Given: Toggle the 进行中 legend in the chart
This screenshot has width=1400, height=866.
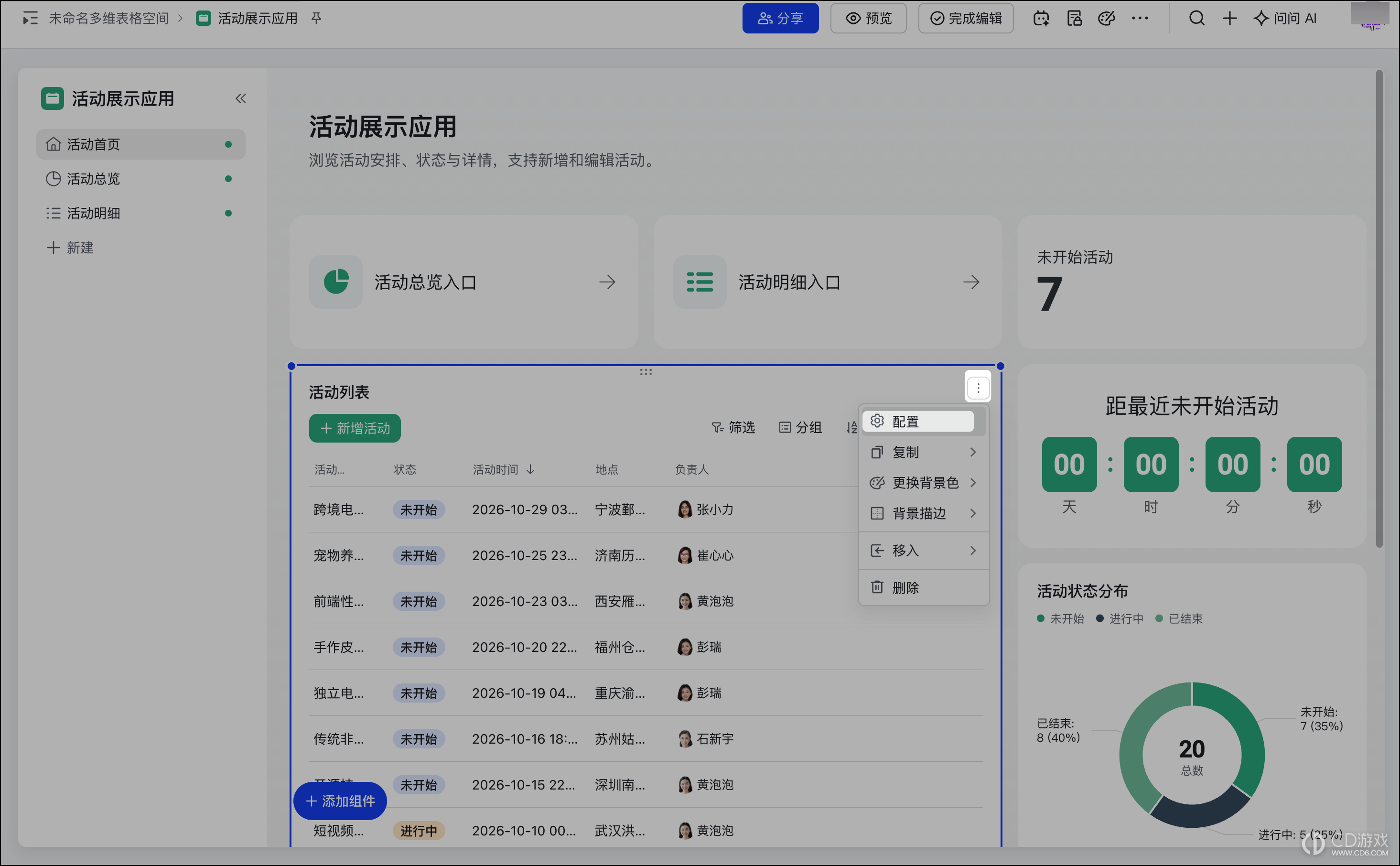Looking at the screenshot, I should point(1120,618).
